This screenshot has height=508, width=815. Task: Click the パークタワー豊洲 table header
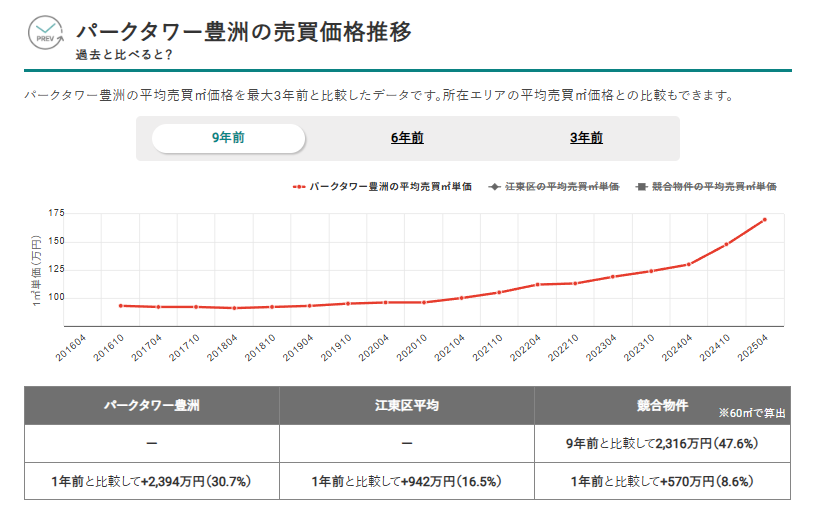click(x=152, y=405)
